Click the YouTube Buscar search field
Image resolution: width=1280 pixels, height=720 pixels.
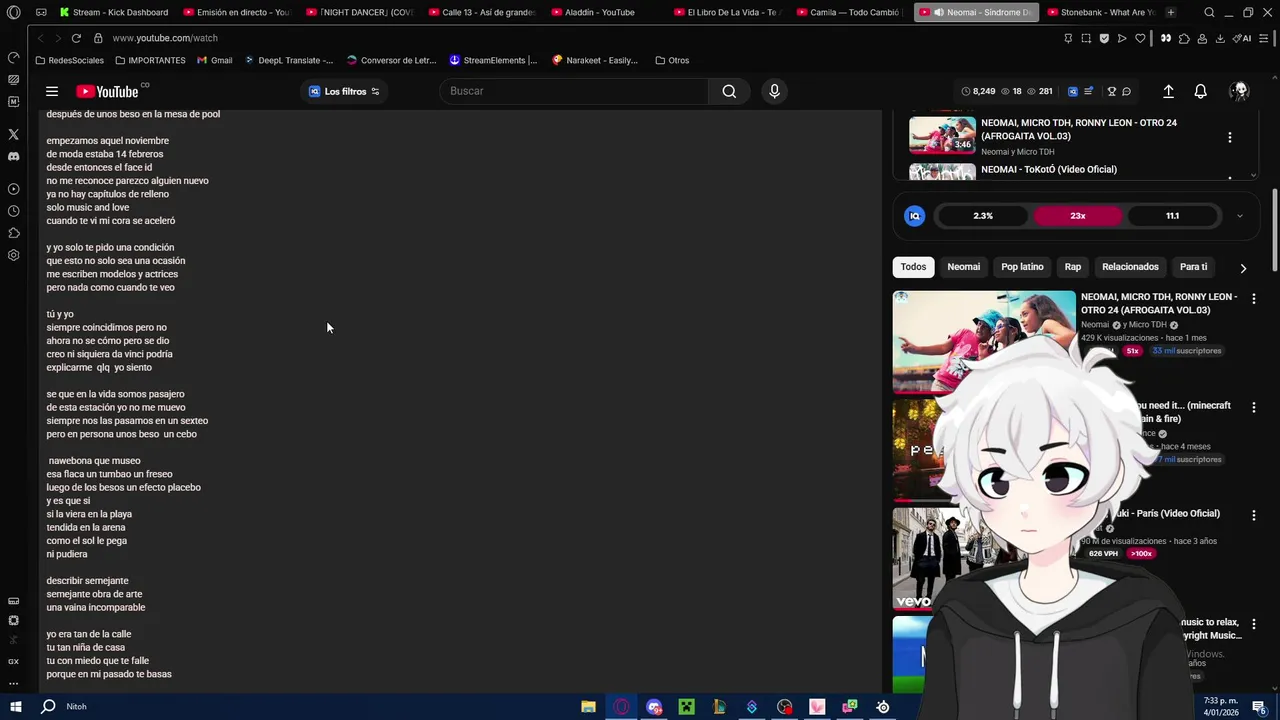[574, 91]
